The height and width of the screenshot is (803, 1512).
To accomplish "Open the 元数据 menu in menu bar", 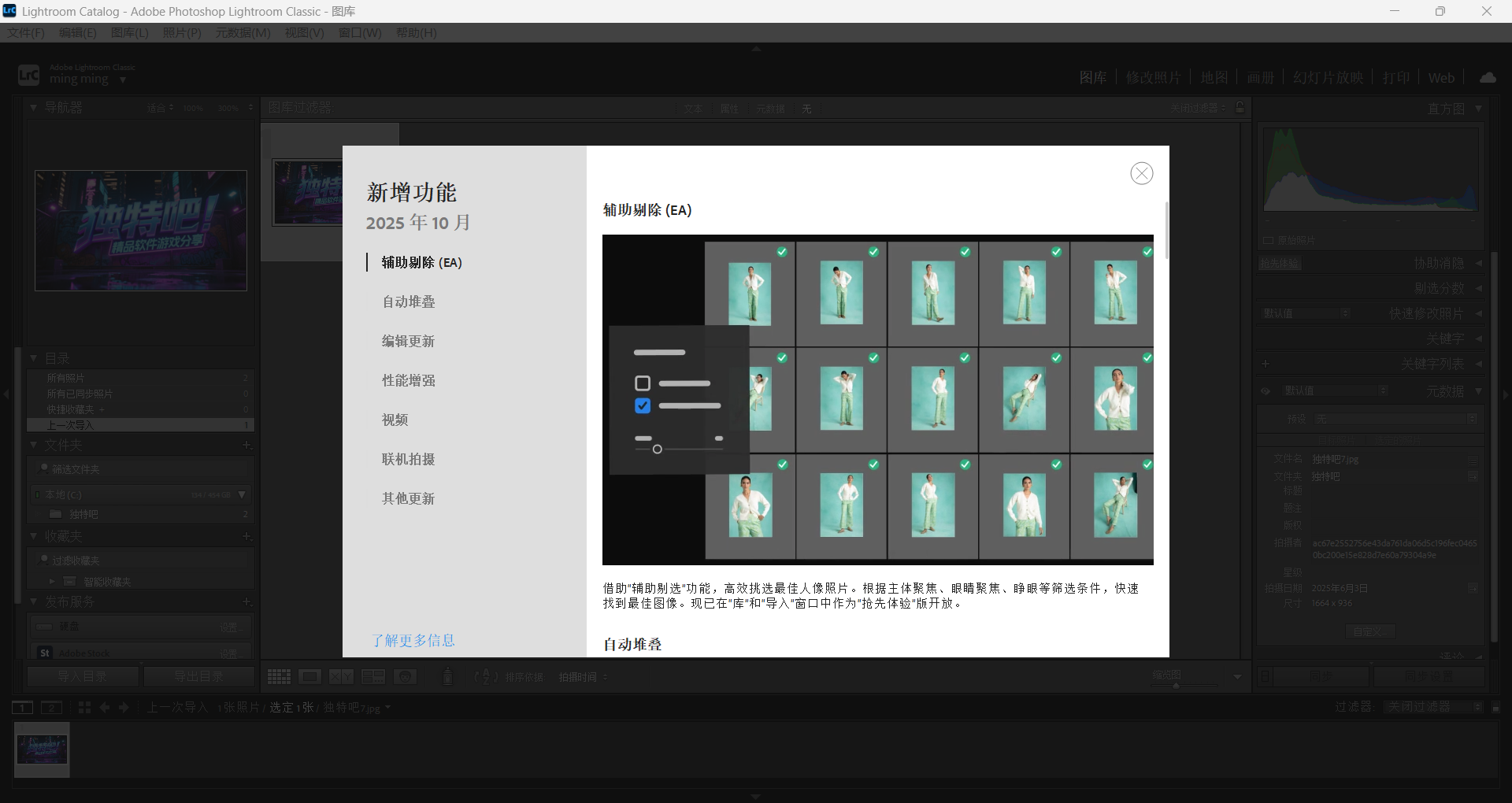I will click(242, 32).
